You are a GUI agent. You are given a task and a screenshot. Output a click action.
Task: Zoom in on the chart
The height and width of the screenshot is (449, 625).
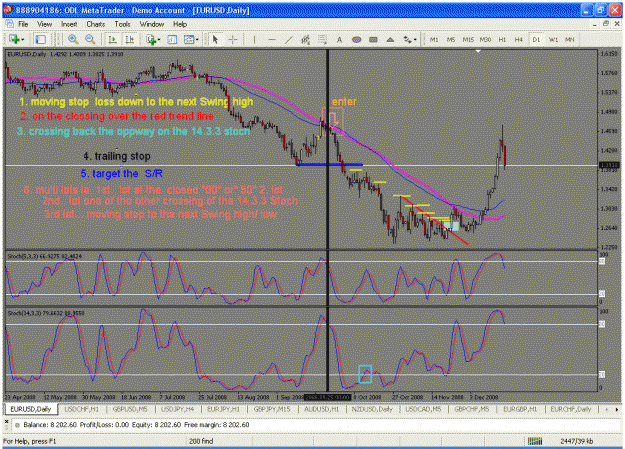[x=73, y=39]
